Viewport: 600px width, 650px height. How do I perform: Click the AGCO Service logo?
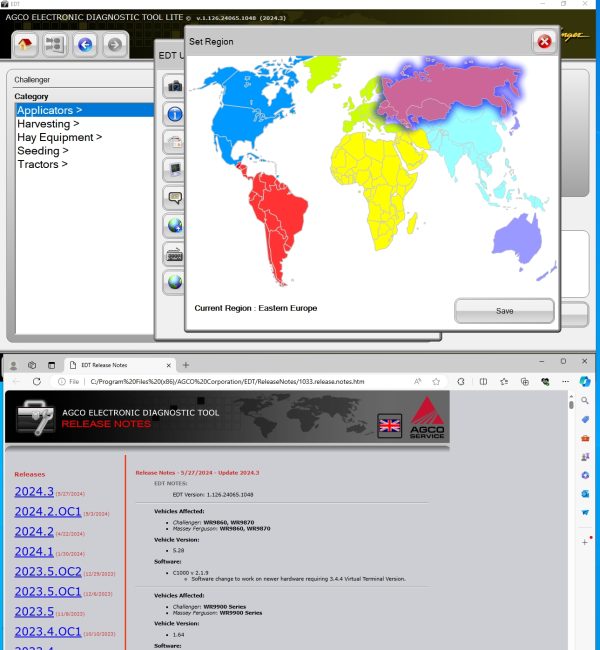(427, 418)
